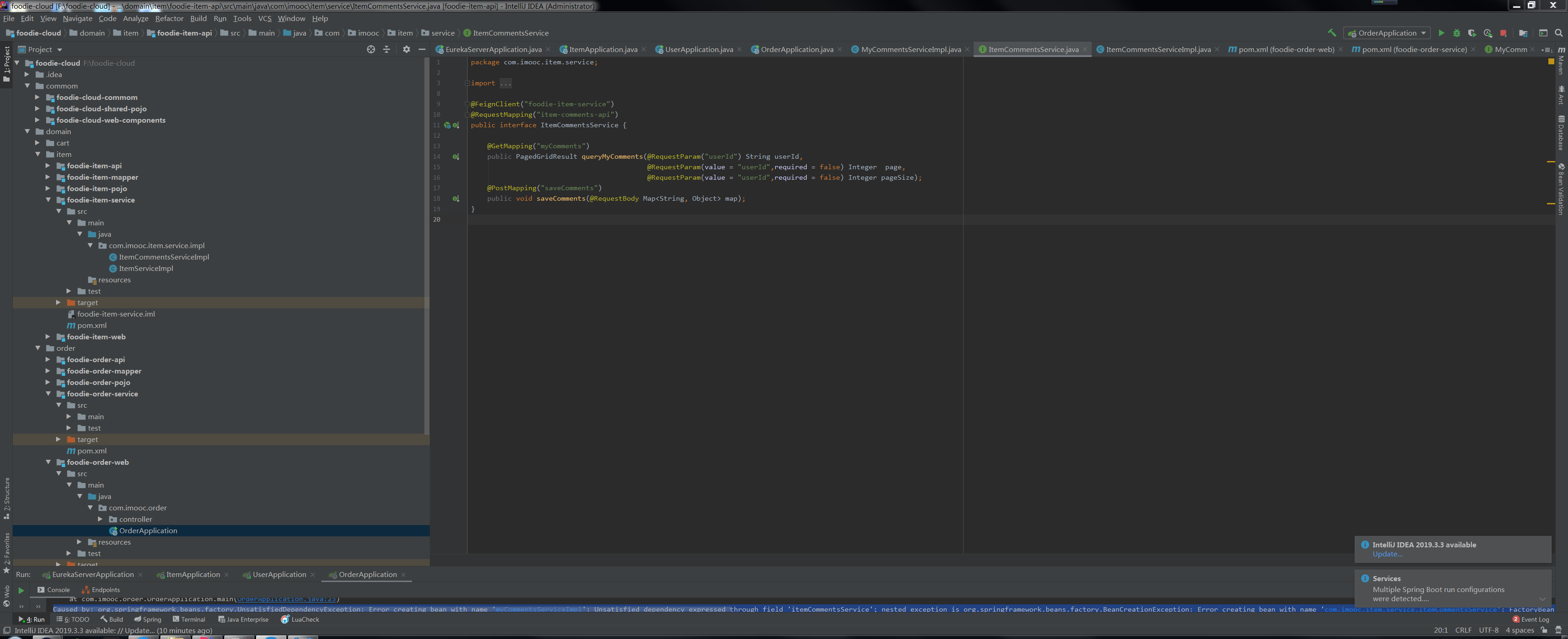Open Project Structure icon in toolbar
Viewport: 1568px width, 639px height.
click(1523, 33)
